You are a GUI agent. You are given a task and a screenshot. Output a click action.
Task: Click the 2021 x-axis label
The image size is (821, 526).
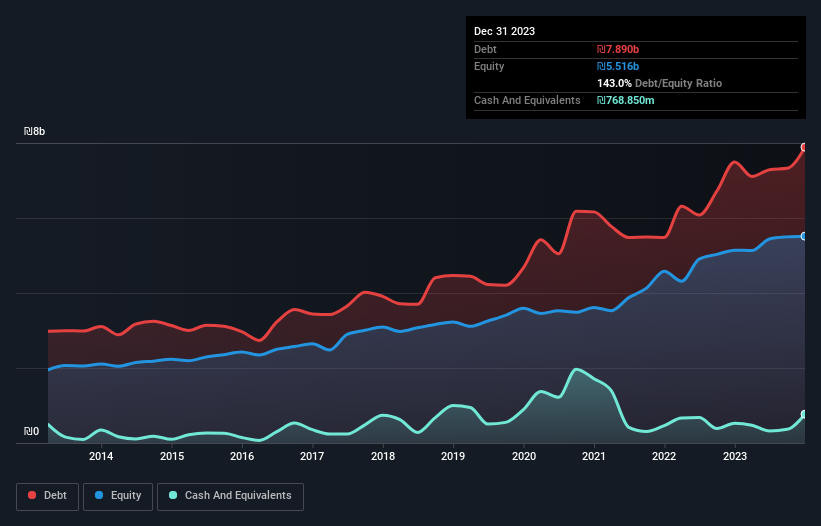595,457
